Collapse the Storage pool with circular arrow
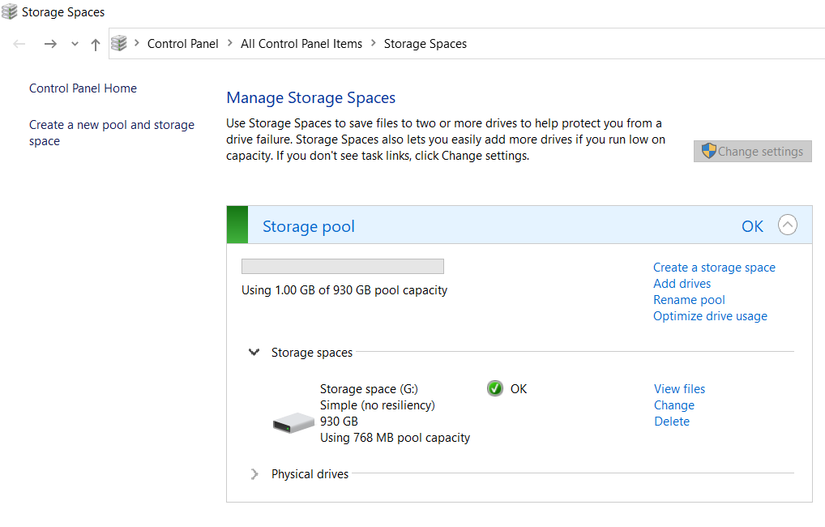 pos(788,225)
